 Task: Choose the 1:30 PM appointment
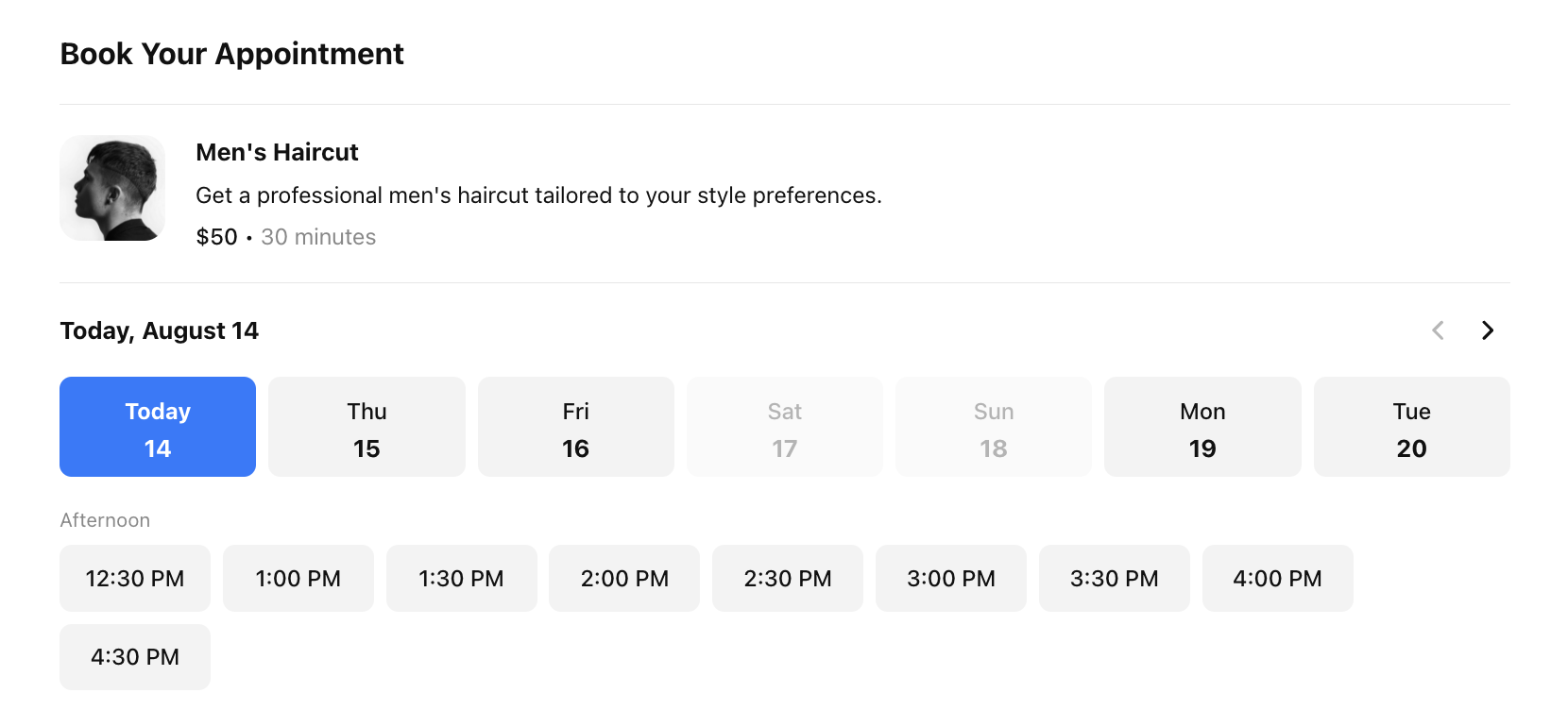click(461, 578)
